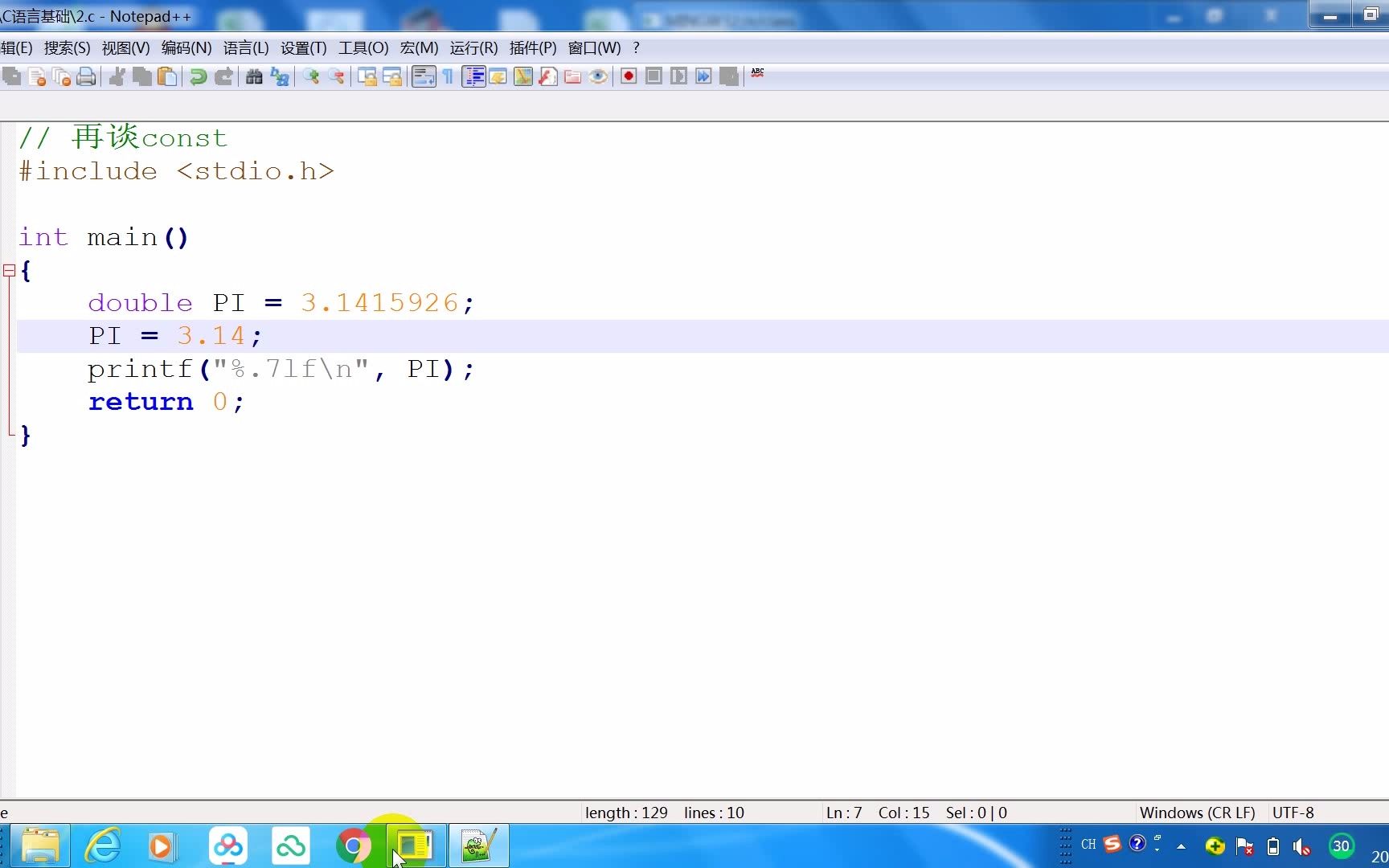Open the Function List icon
The height and width of the screenshot is (868, 1389).
click(548, 76)
